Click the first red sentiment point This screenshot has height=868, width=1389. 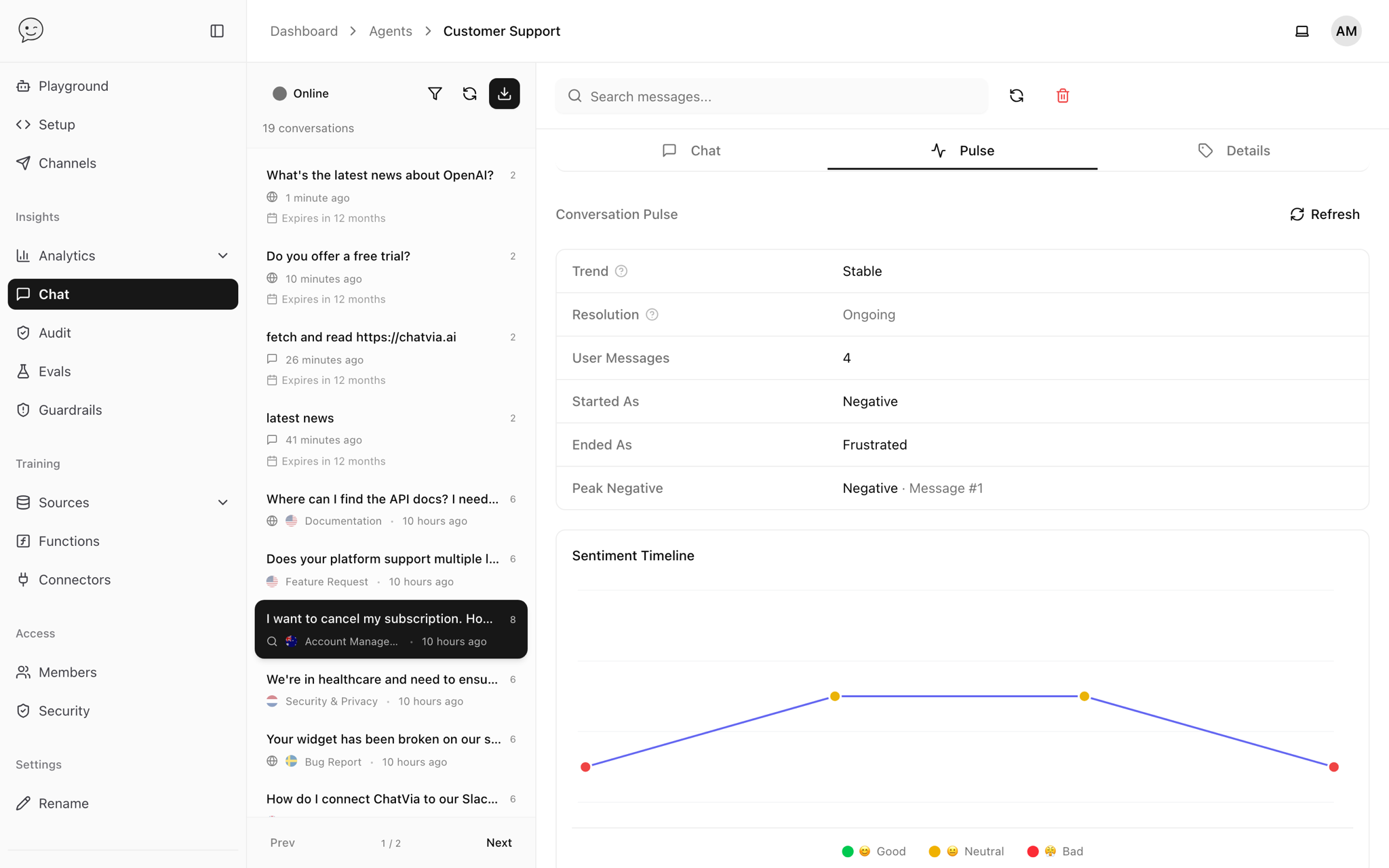(x=585, y=767)
